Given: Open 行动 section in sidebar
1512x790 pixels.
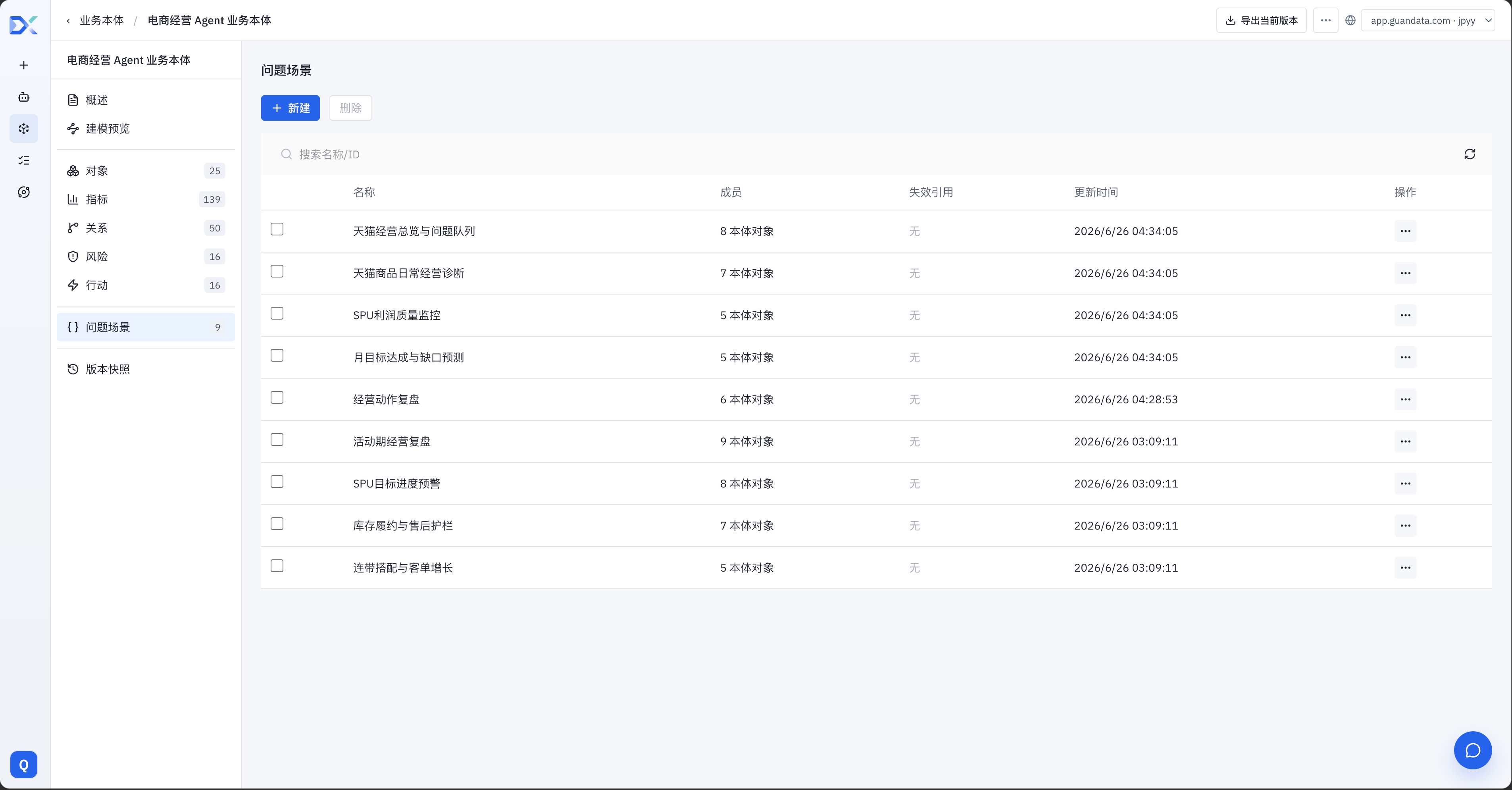Looking at the screenshot, I should point(146,285).
